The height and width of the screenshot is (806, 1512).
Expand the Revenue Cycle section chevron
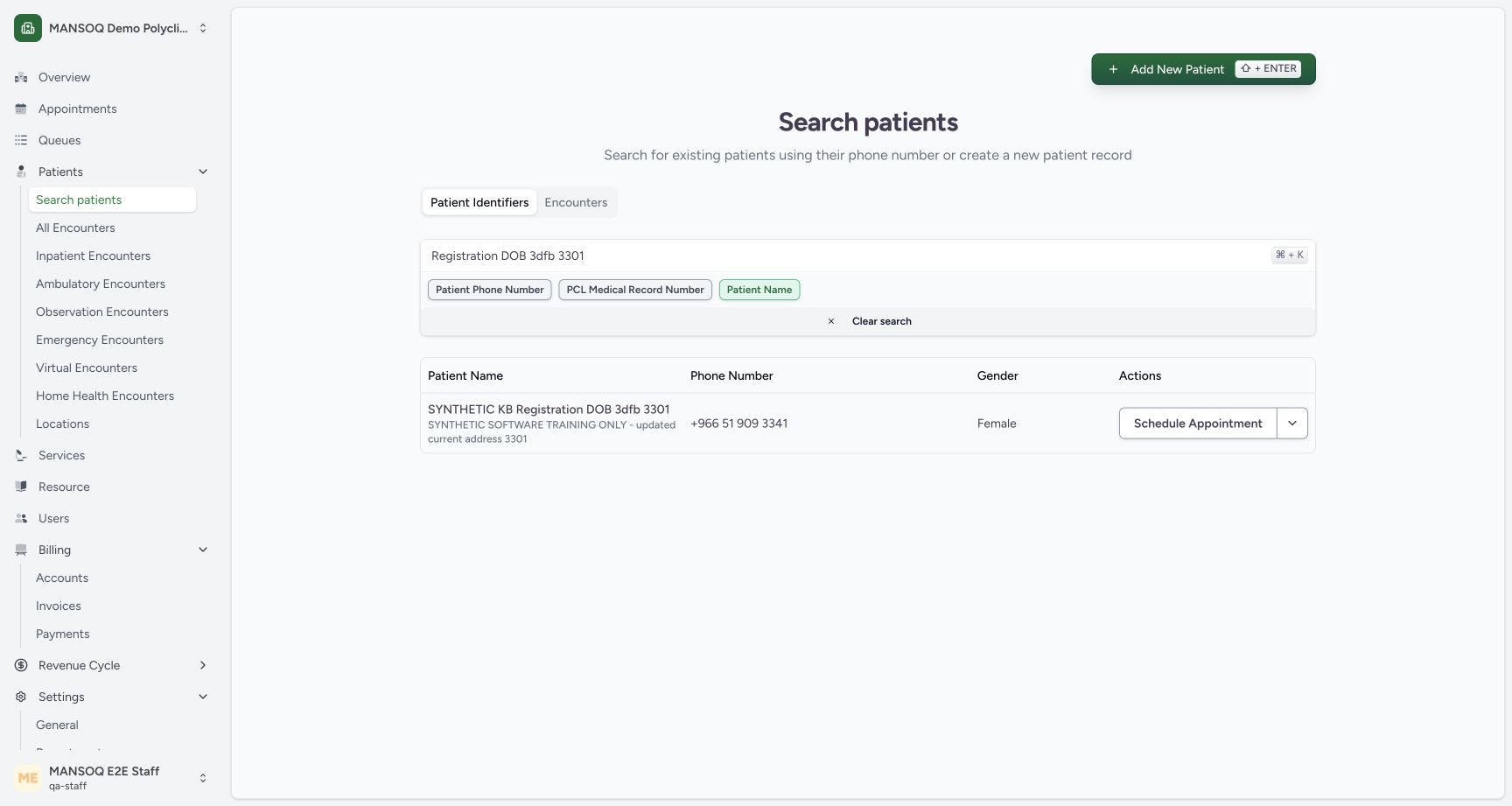(203, 665)
